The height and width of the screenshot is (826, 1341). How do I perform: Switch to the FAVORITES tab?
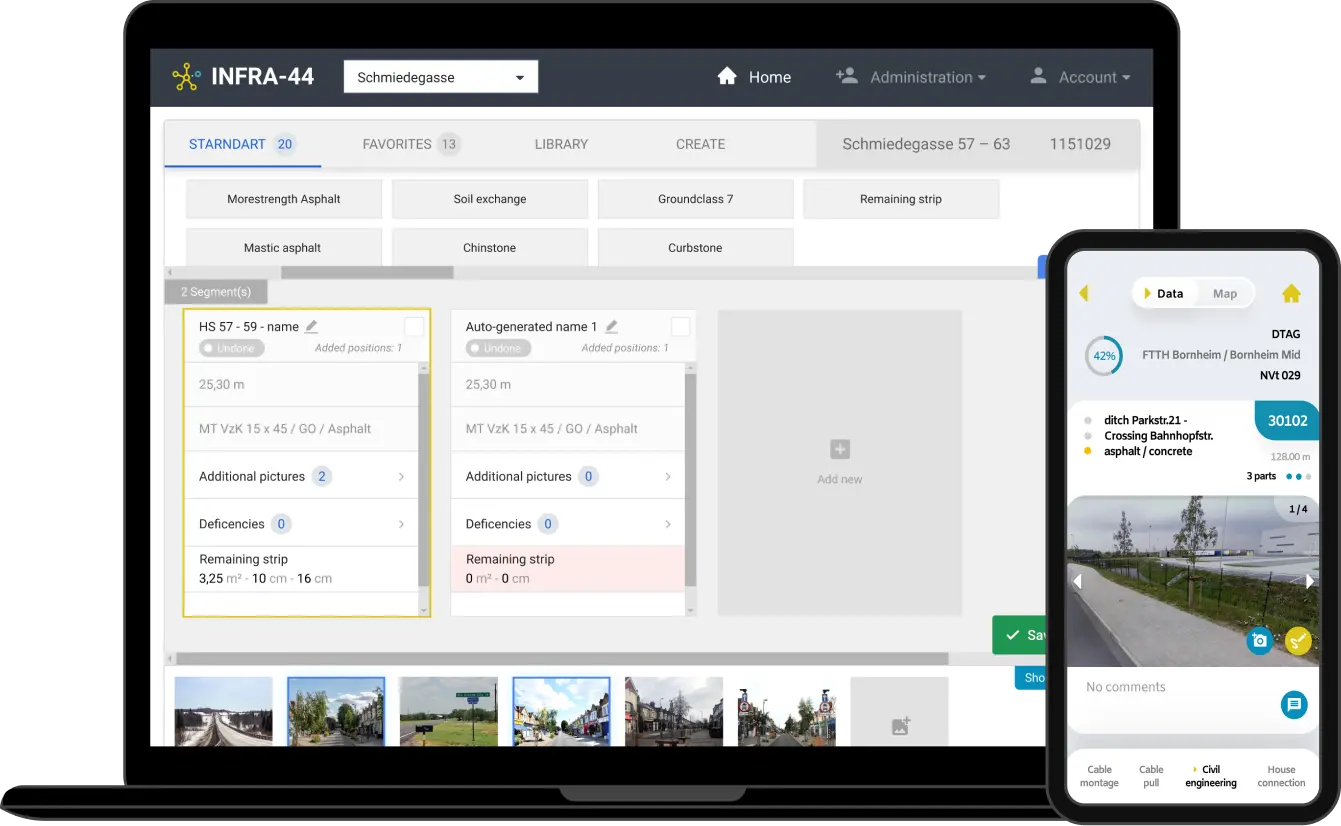[x=397, y=144]
